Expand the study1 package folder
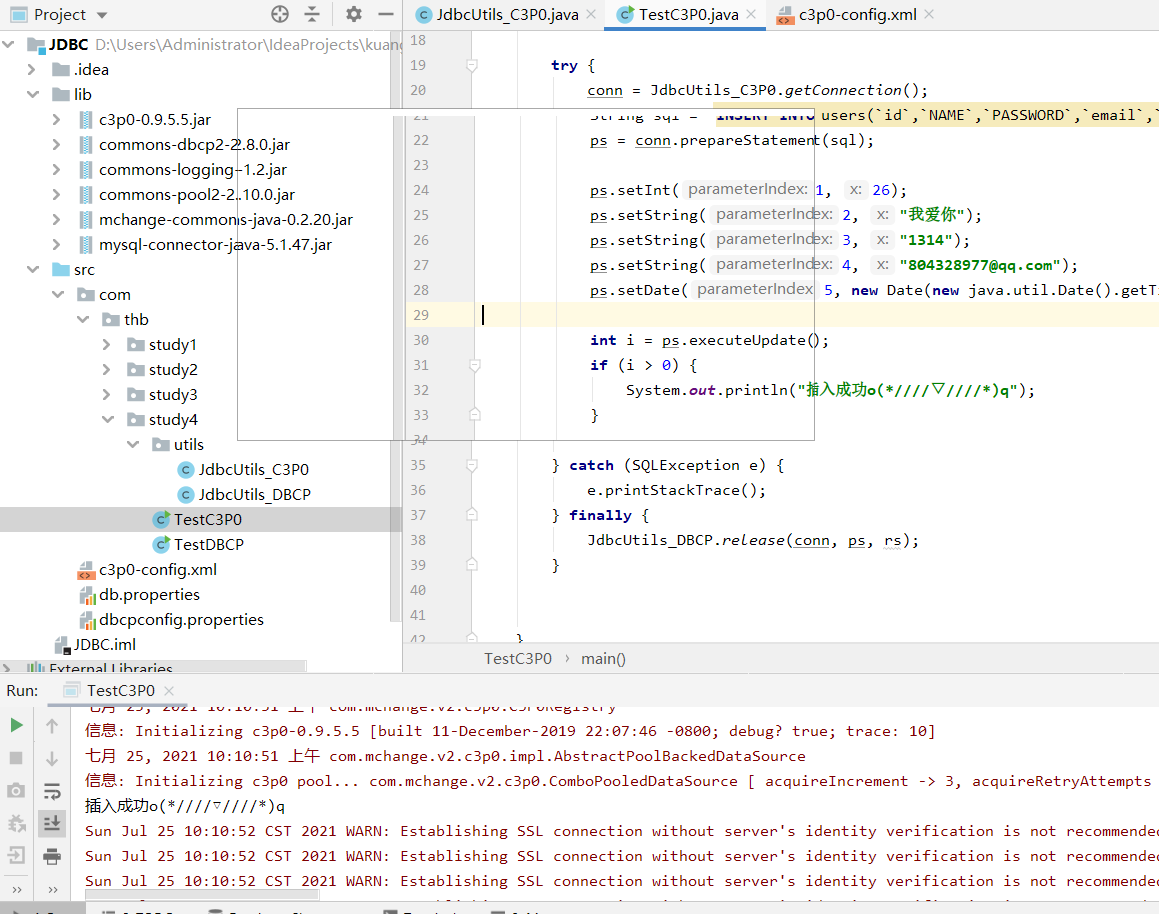The image size is (1159, 914). click(x=108, y=345)
